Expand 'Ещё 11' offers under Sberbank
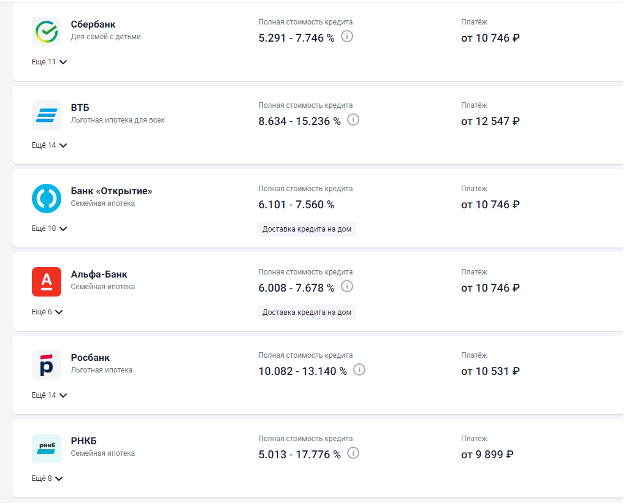 pos(49,62)
